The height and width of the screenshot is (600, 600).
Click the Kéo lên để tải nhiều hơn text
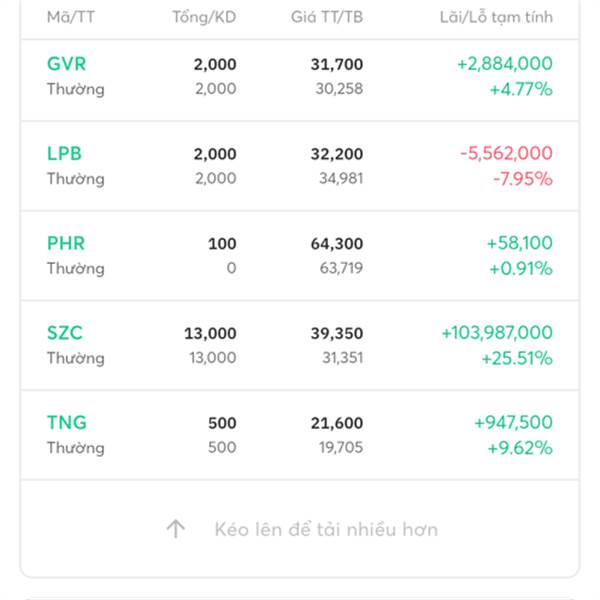326,530
